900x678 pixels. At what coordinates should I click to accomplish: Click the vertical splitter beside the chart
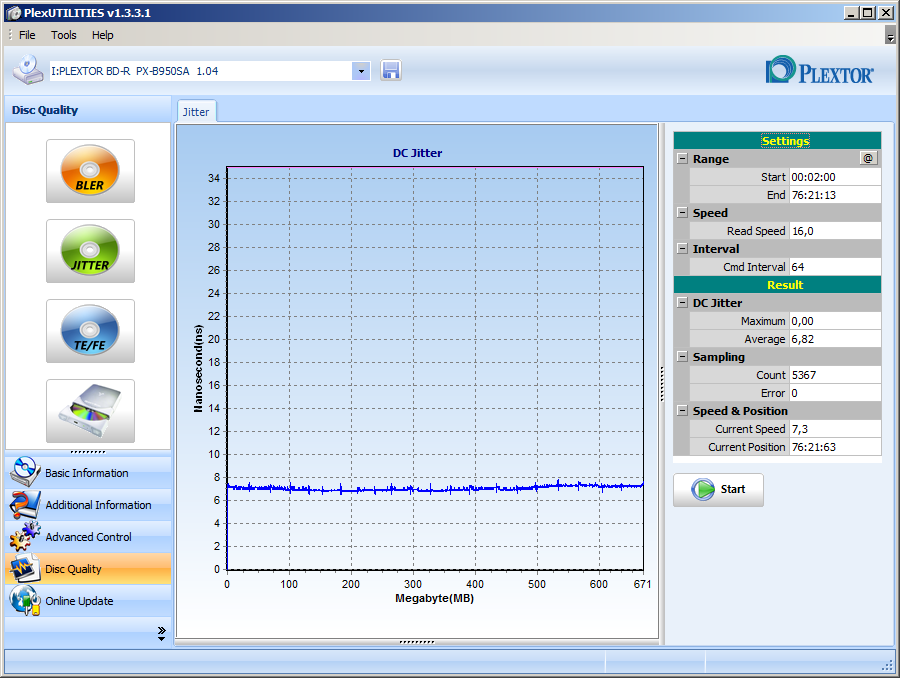click(x=662, y=383)
